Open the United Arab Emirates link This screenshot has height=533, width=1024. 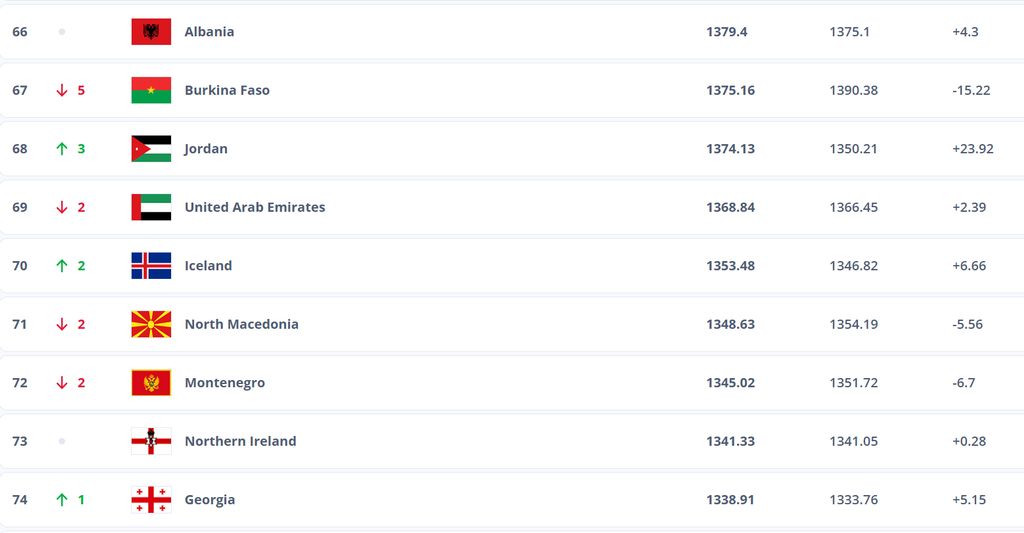pos(255,207)
